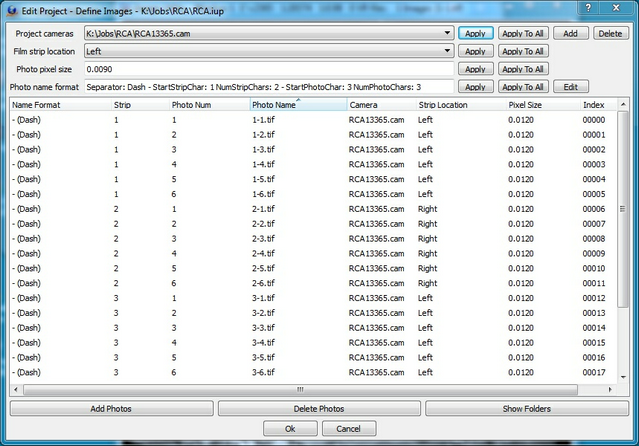This screenshot has height=446, width=639.
Task: Click Edit for Photo name format
Action: pyautogui.click(x=571, y=87)
